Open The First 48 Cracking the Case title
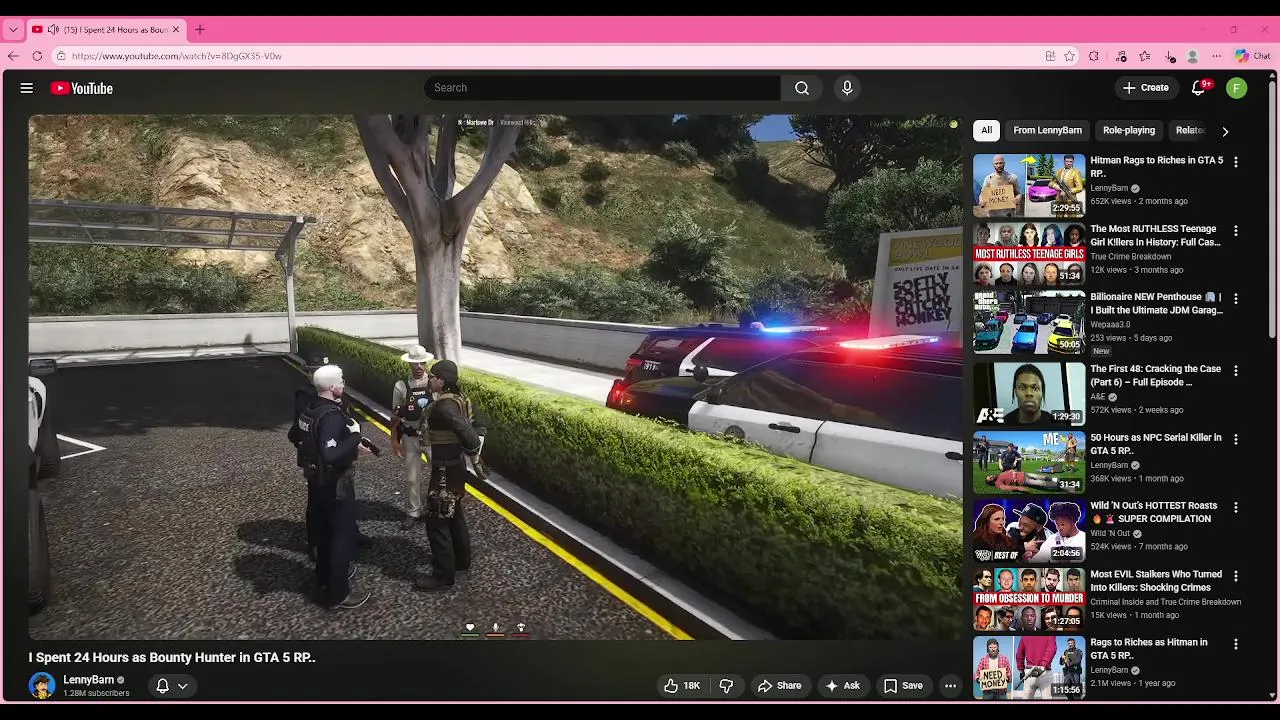The image size is (1280, 720). pos(1155,375)
